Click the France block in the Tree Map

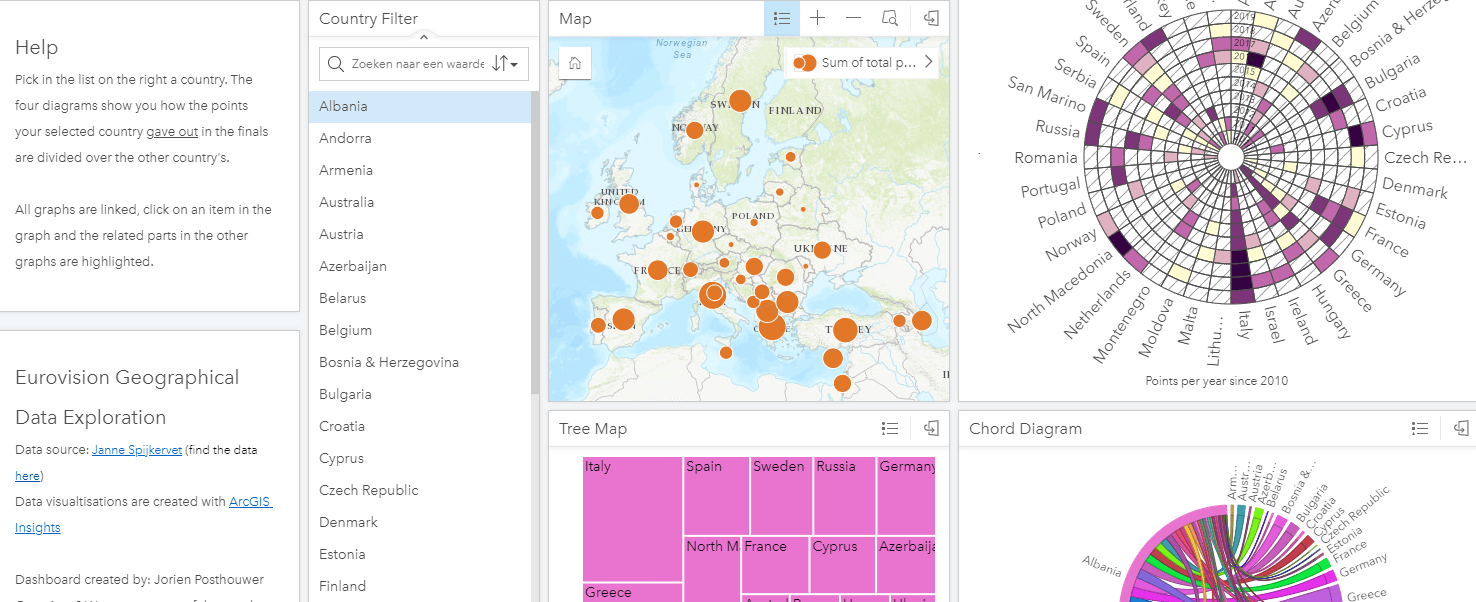click(x=775, y=565)
